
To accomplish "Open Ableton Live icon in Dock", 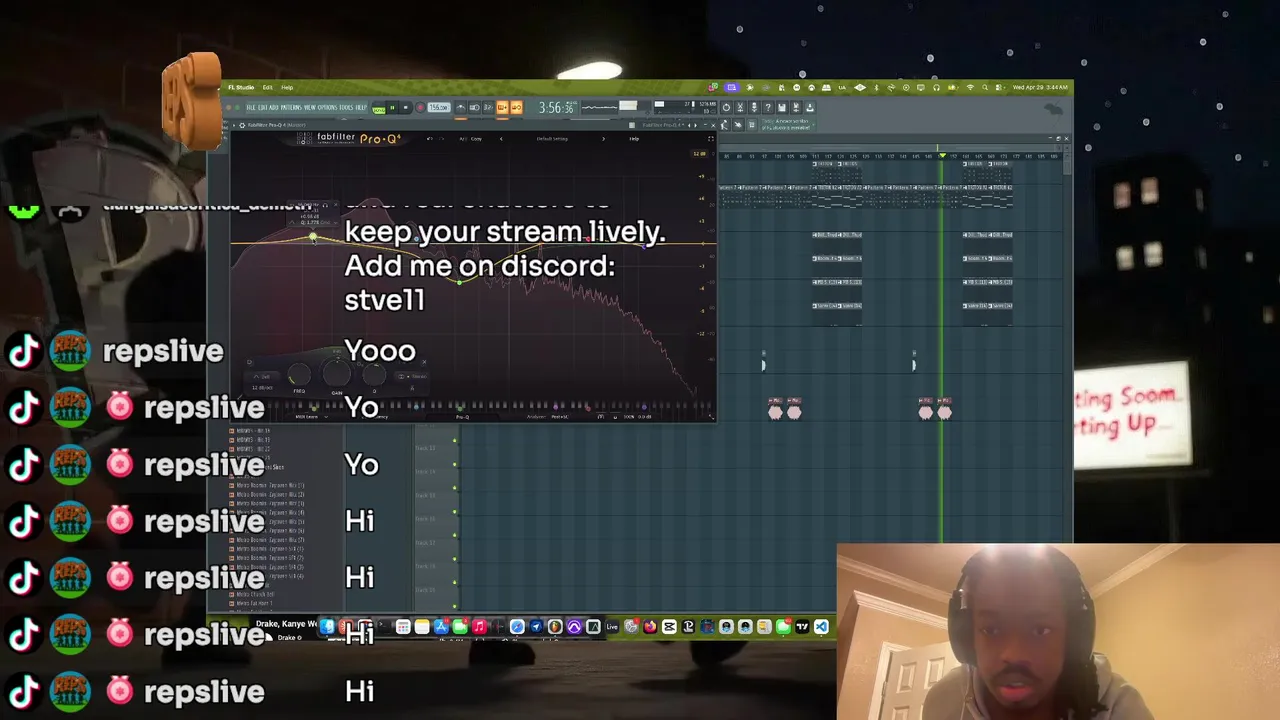I will pos(612,627).
